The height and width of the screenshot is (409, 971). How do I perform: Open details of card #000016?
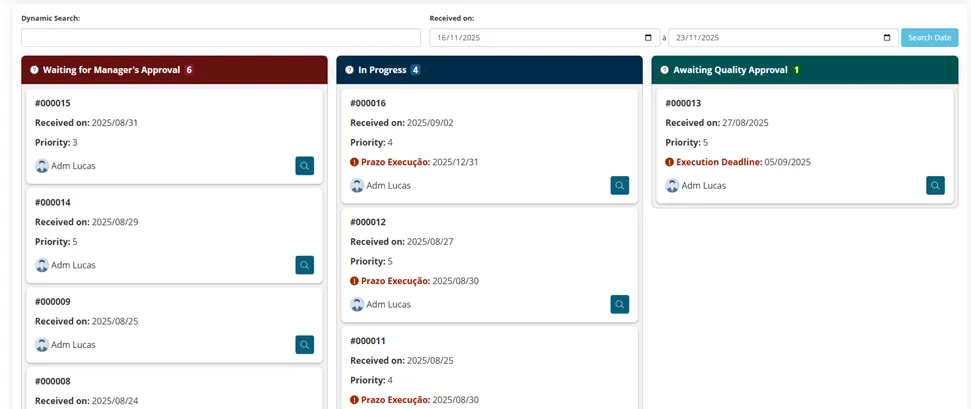click(620, 185)
